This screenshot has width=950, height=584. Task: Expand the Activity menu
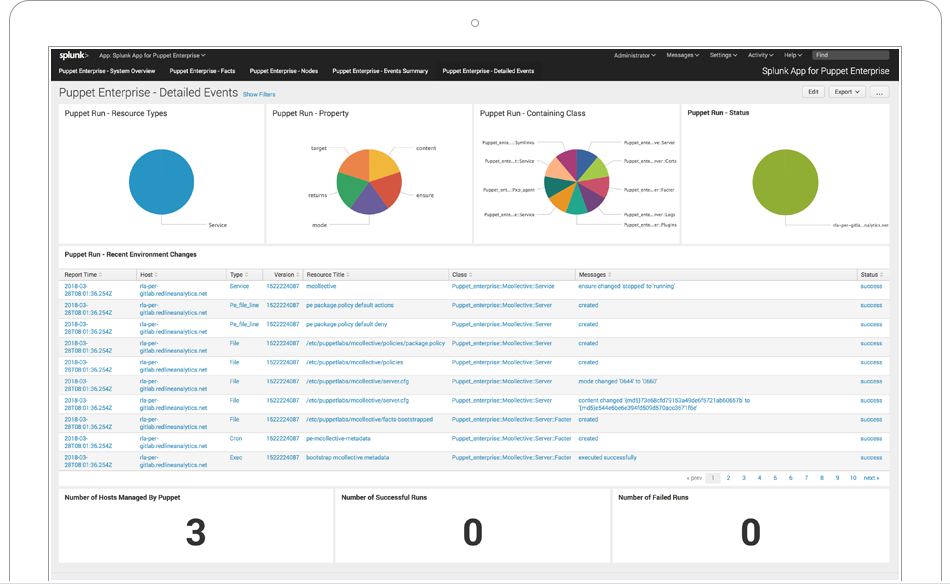760,55
